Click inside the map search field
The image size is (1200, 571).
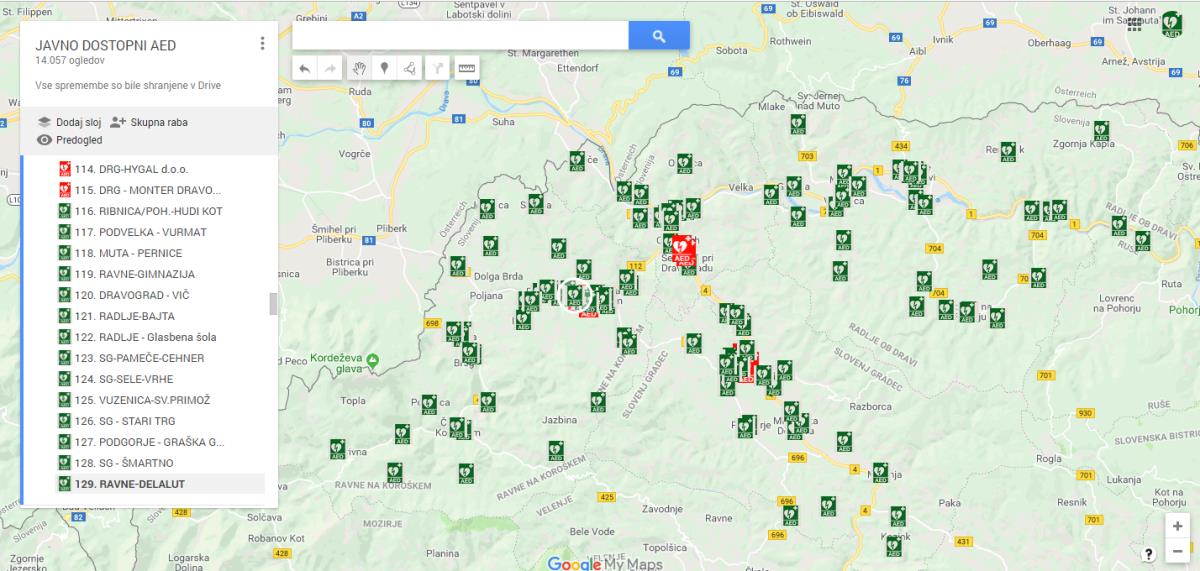click(460, 36)
